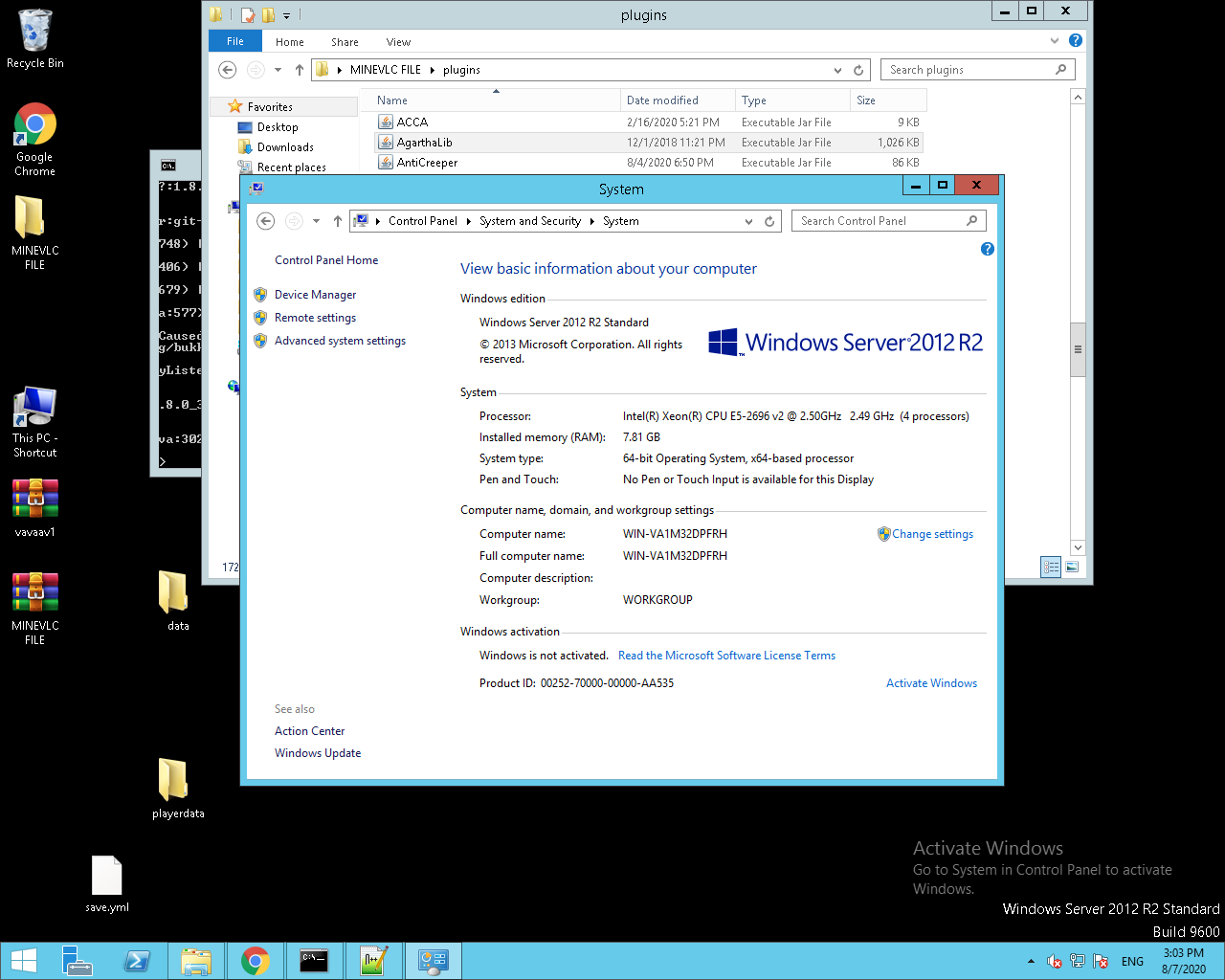The height and width of the screenshot is (980, 1225).
Task: Click Change settings for computer name
Action: (932, 534)
